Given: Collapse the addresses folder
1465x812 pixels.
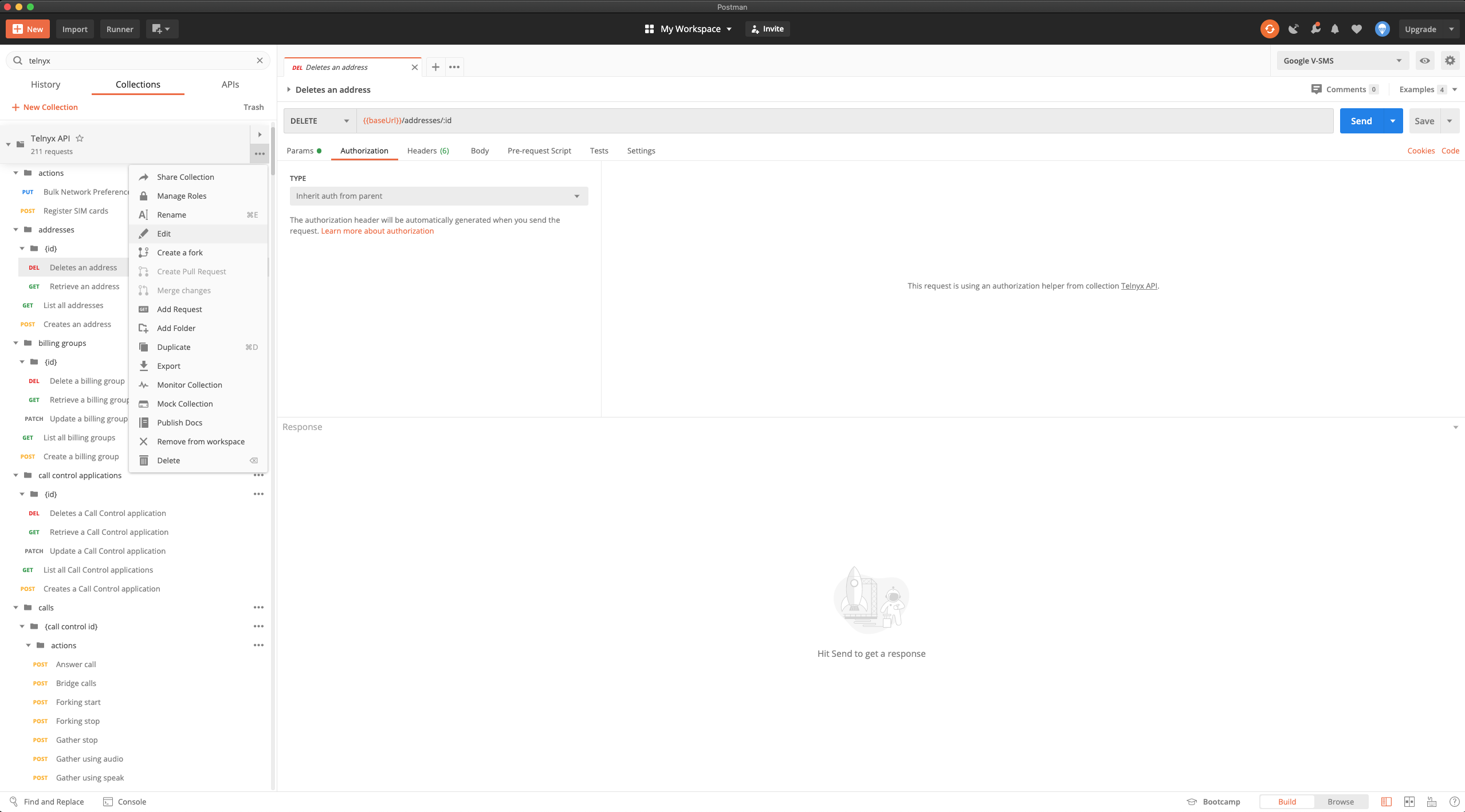Looking at the screenshot, I should coord(15,230).
